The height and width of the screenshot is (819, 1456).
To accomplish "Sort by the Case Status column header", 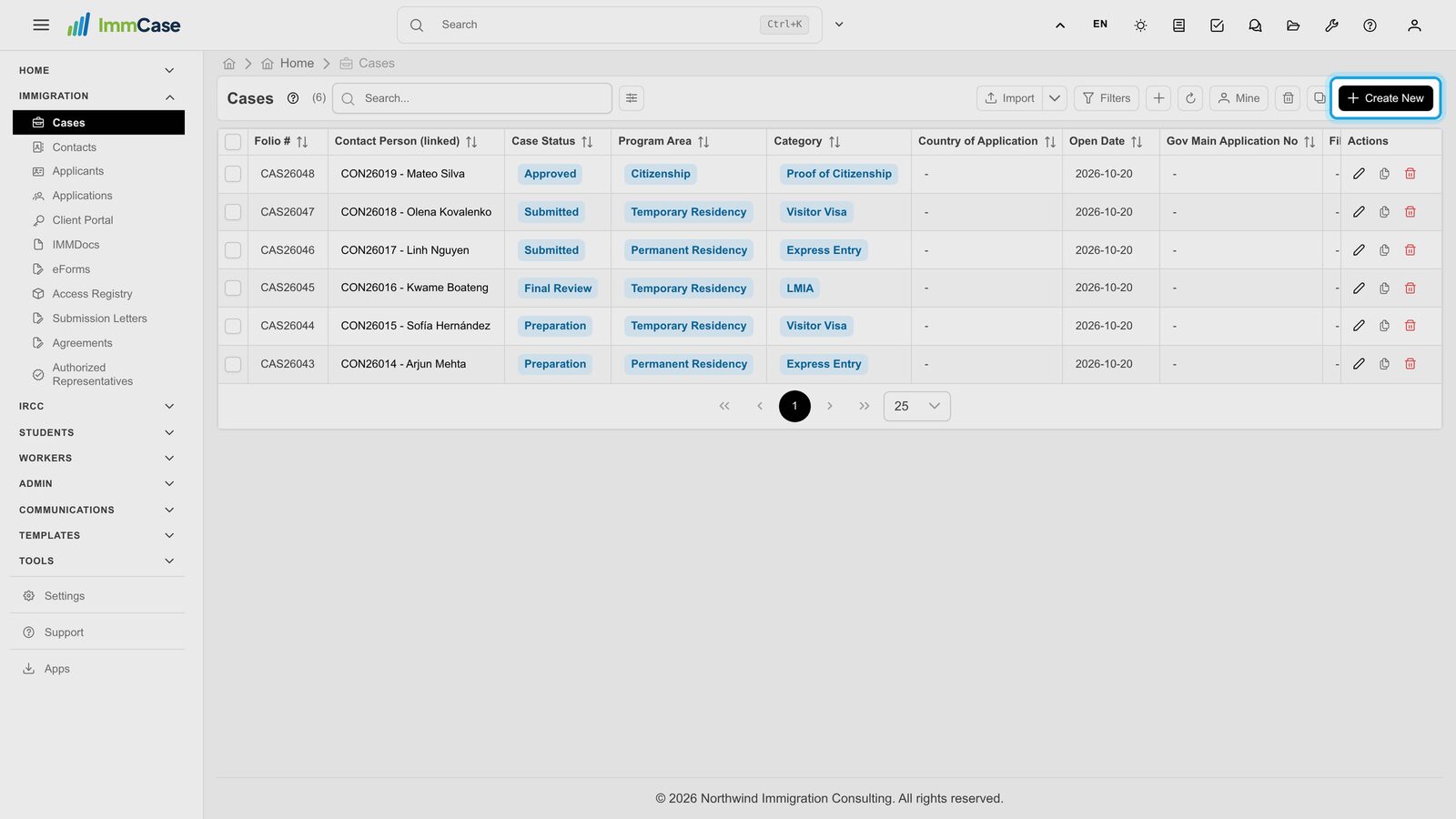I will point(551,141).
